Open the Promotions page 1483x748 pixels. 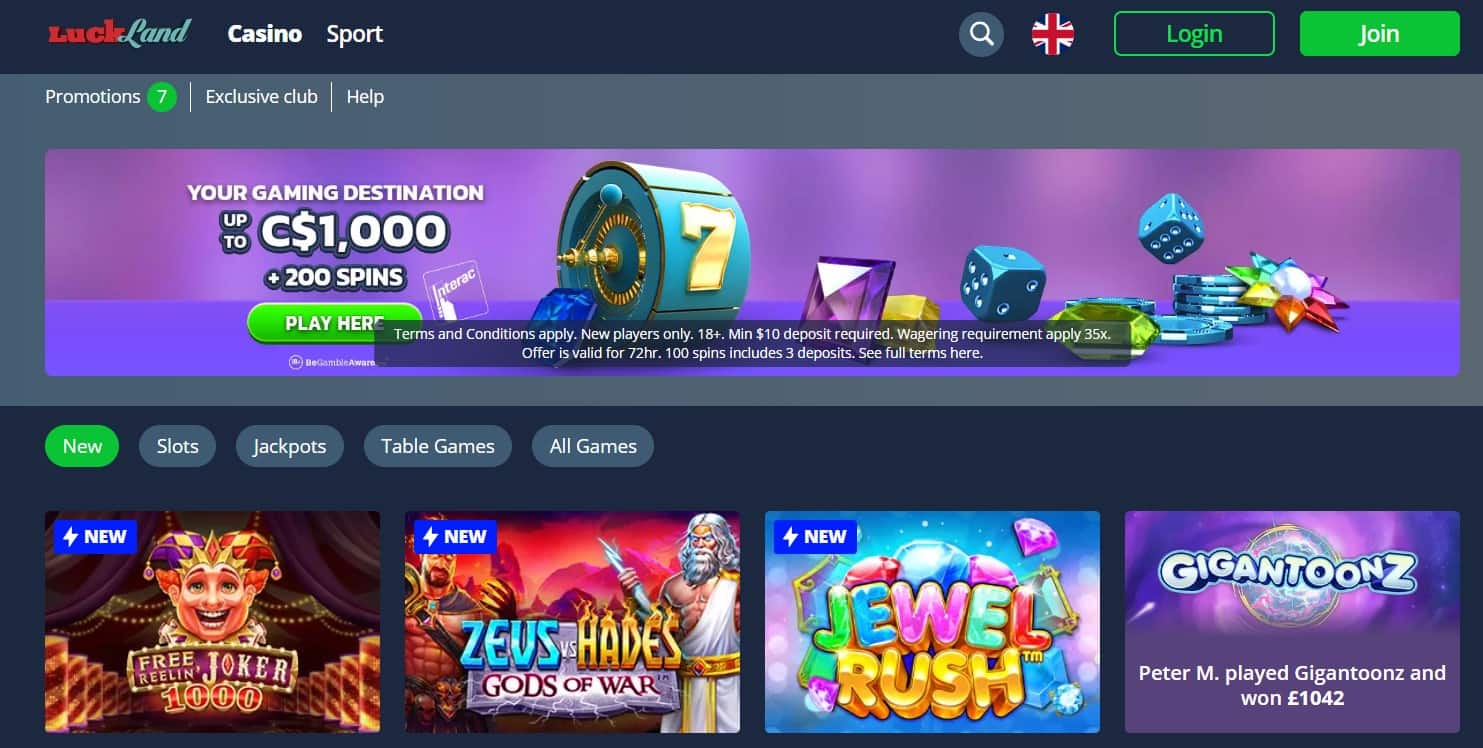(x=93, y=97)
